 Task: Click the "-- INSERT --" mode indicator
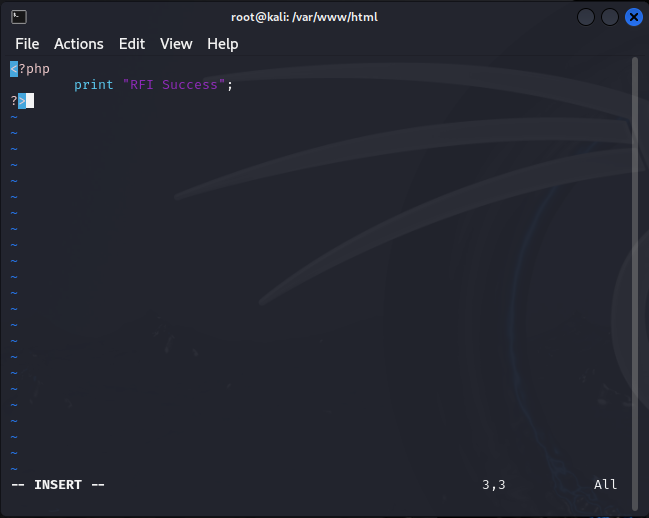tap(58, 484)
